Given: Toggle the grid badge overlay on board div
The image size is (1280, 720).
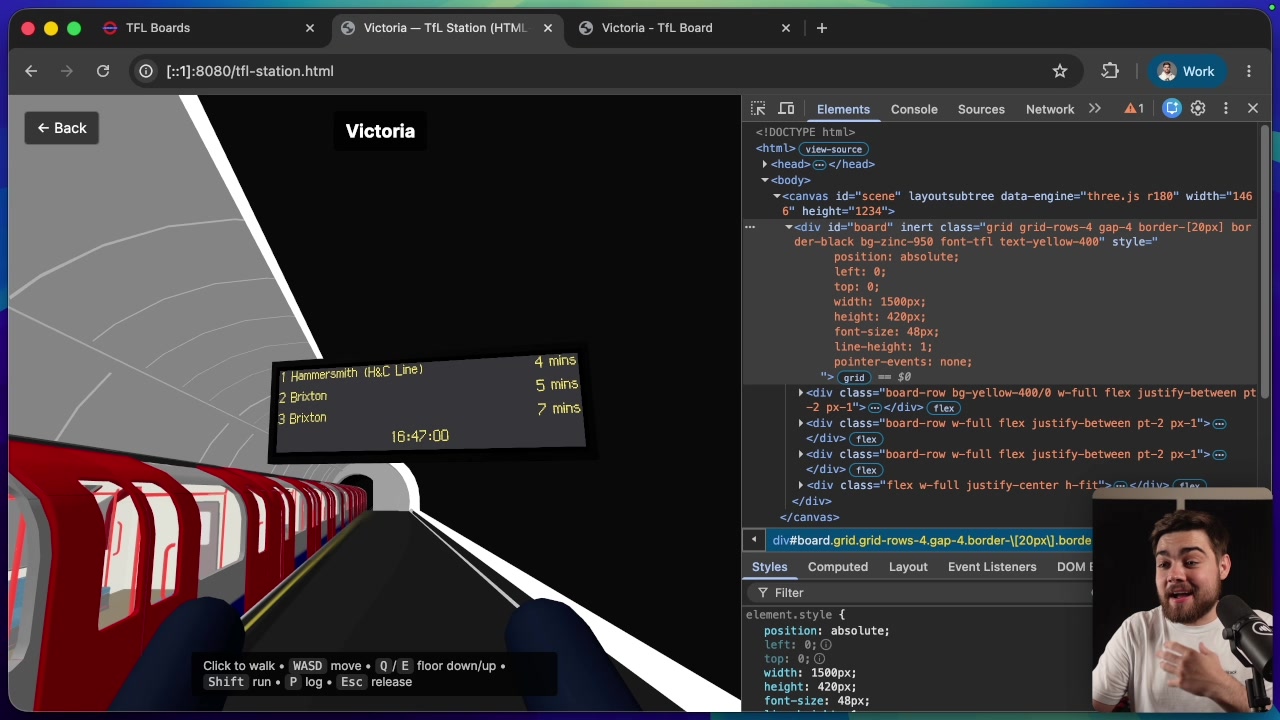Looking at the screenshot, I should click(853, 378).
